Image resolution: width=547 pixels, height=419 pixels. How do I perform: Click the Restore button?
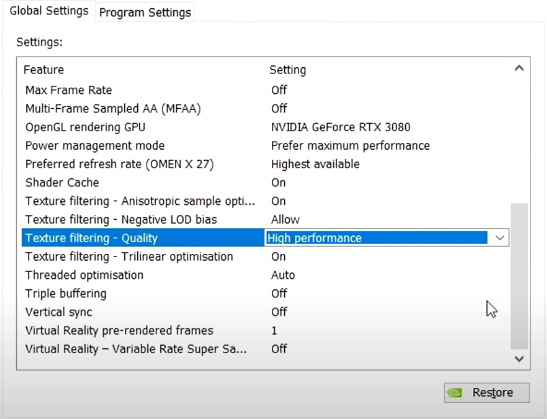pos(487,392)
